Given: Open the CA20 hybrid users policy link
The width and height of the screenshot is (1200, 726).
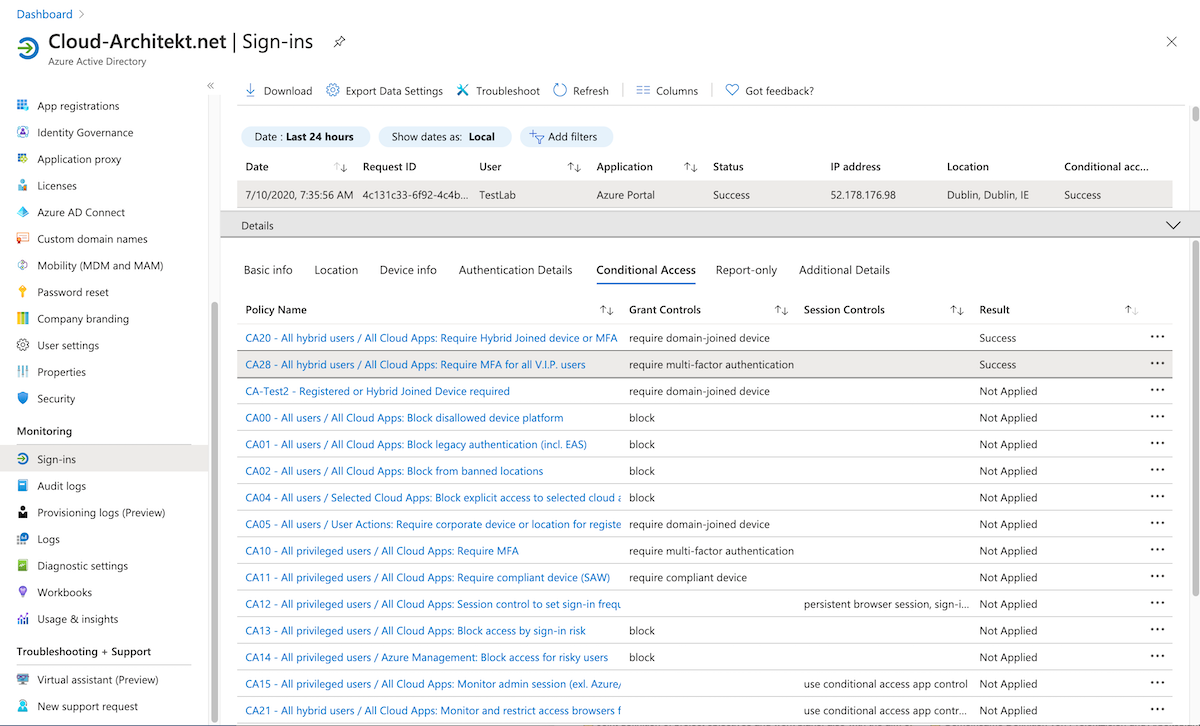Looking at the screenshot, I should click(431, 338).
